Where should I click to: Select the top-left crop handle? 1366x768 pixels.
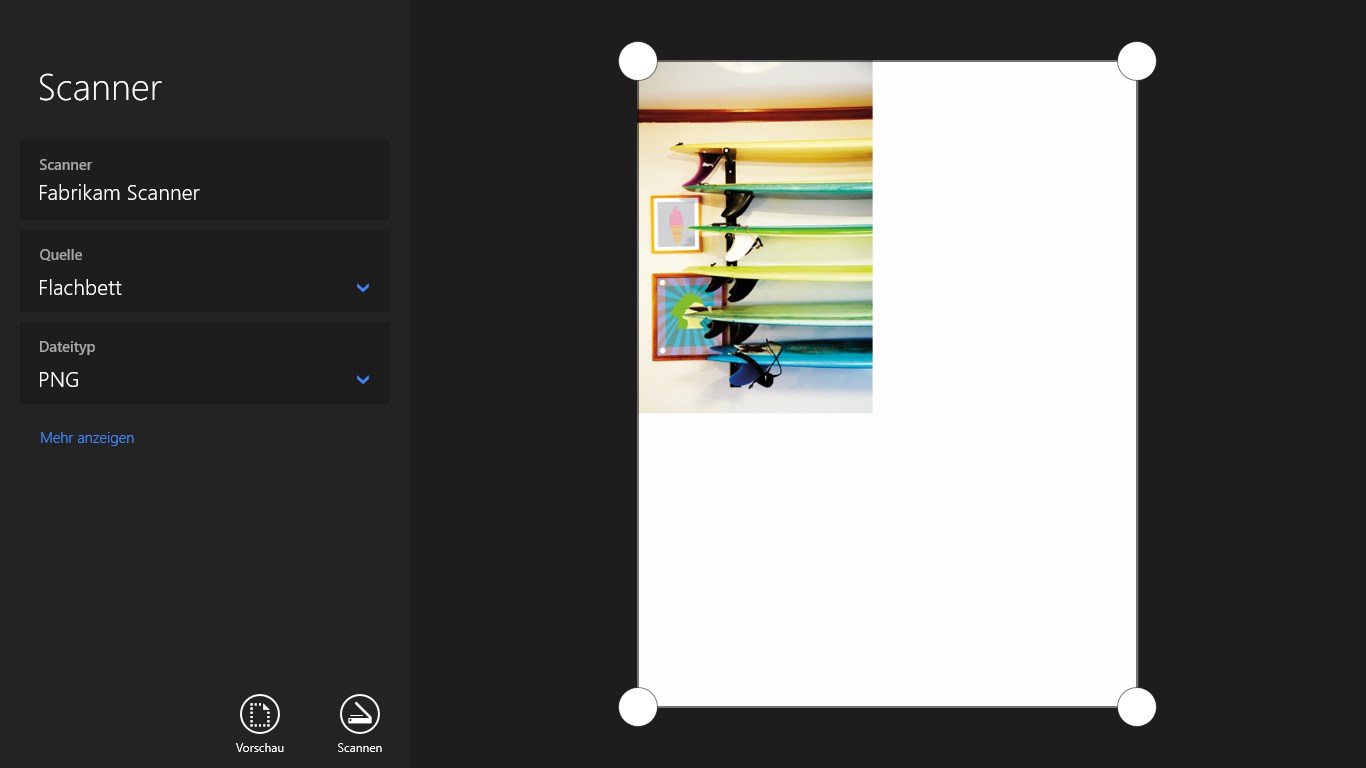[x=638, y=61]
